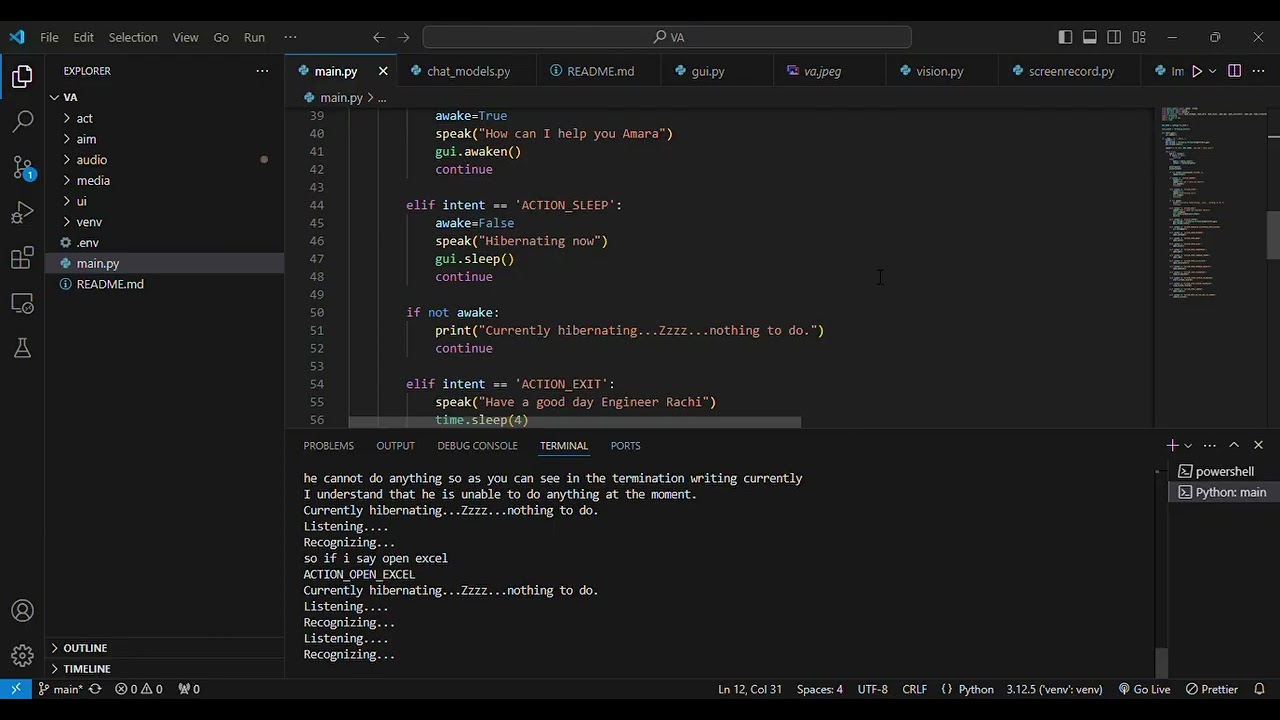Click Go Live in status bar

pyautogui.click(x=1144, y=689)
